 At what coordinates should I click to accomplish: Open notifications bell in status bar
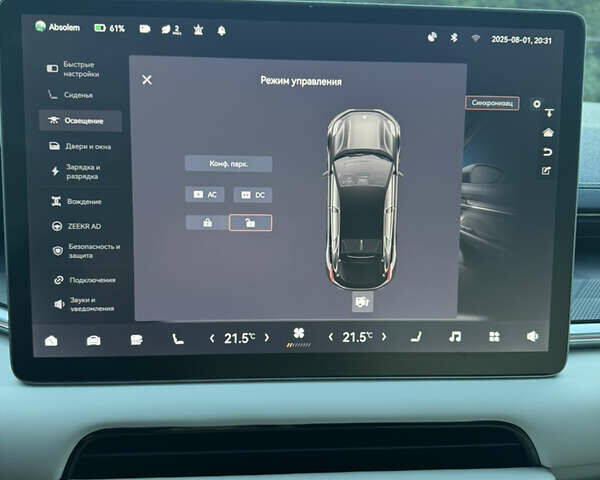pyautogui.click(x=221, y=29)
